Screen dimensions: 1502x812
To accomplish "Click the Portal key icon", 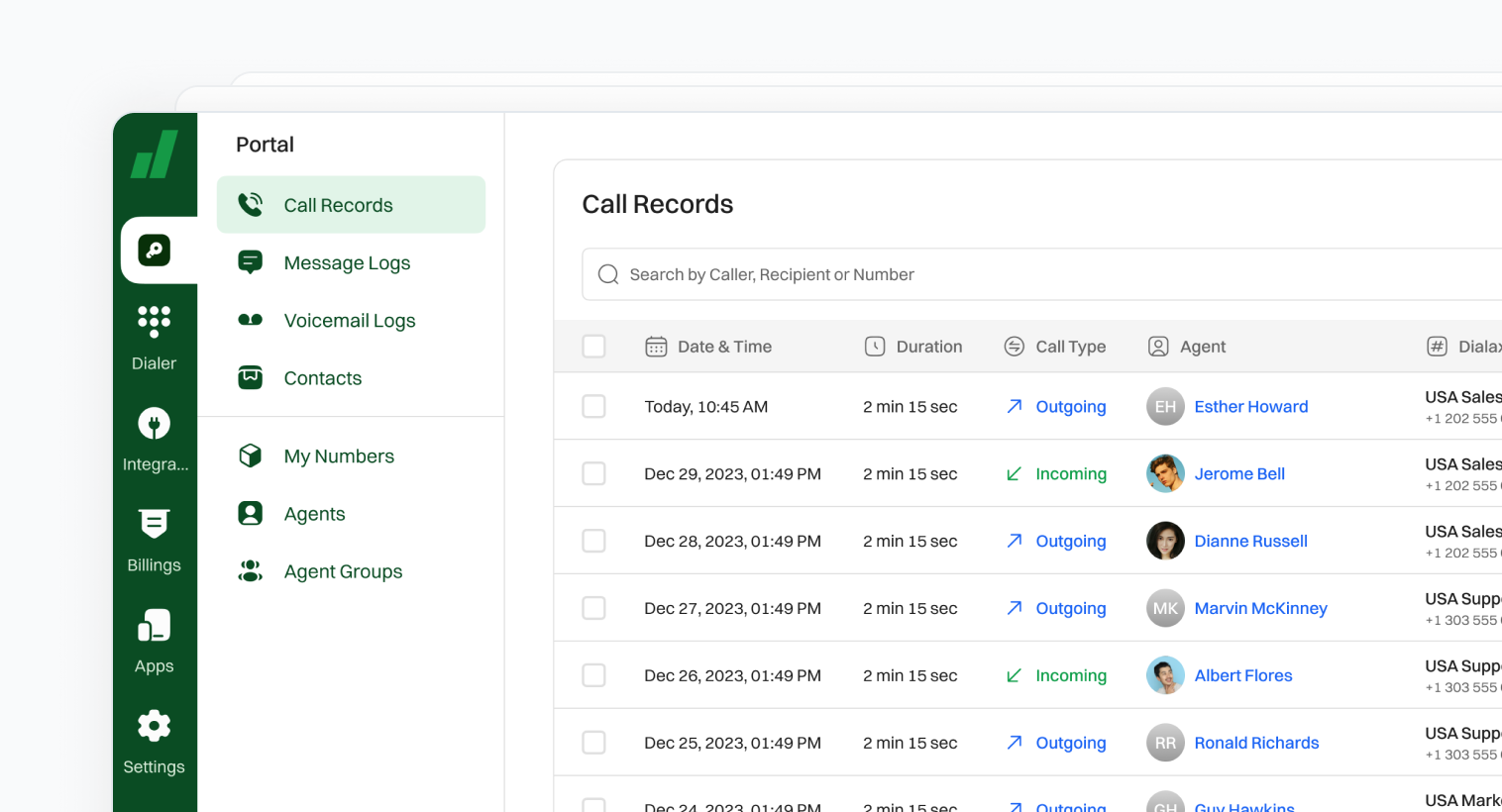I will 155,251.
